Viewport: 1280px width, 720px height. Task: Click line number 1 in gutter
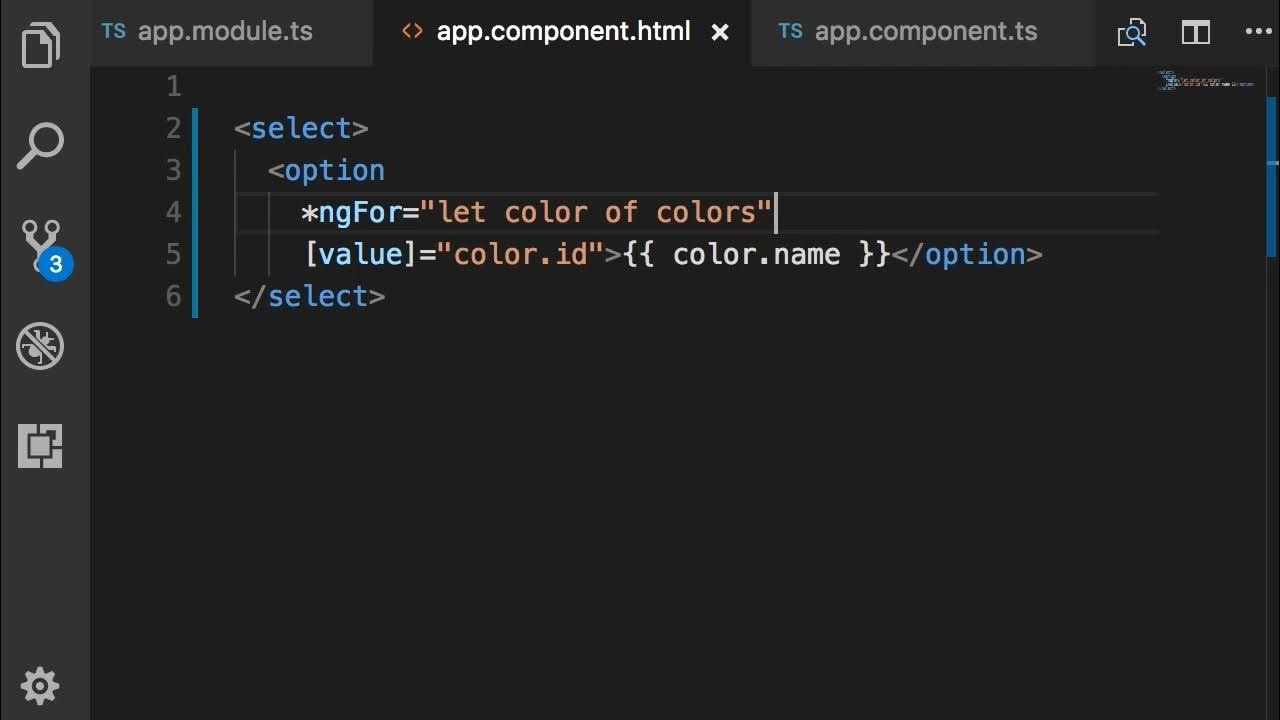point(173,87)
